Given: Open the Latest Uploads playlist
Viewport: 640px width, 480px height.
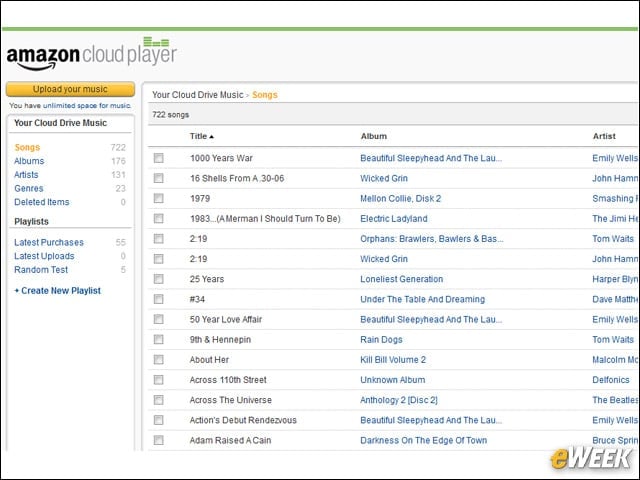Looking at the screenshot, I should 44,256.
